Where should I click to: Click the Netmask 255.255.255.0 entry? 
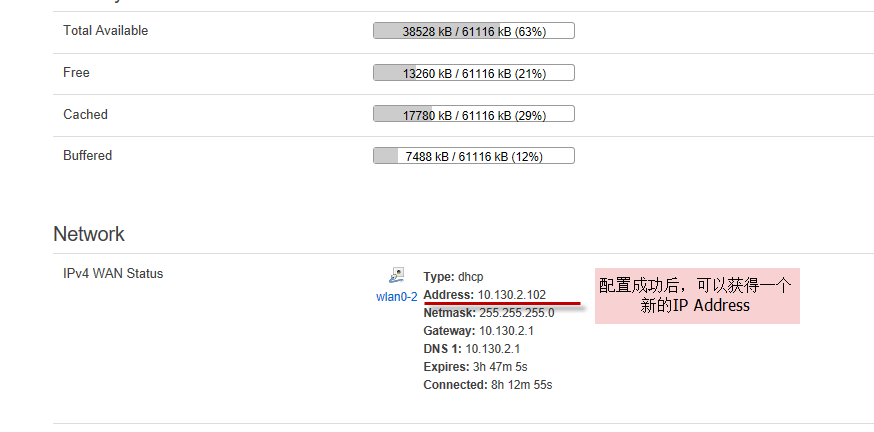489,313
